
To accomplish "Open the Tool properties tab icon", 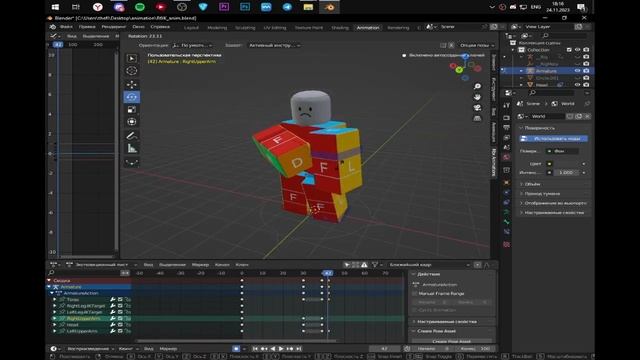I will (x=507, y=105).
